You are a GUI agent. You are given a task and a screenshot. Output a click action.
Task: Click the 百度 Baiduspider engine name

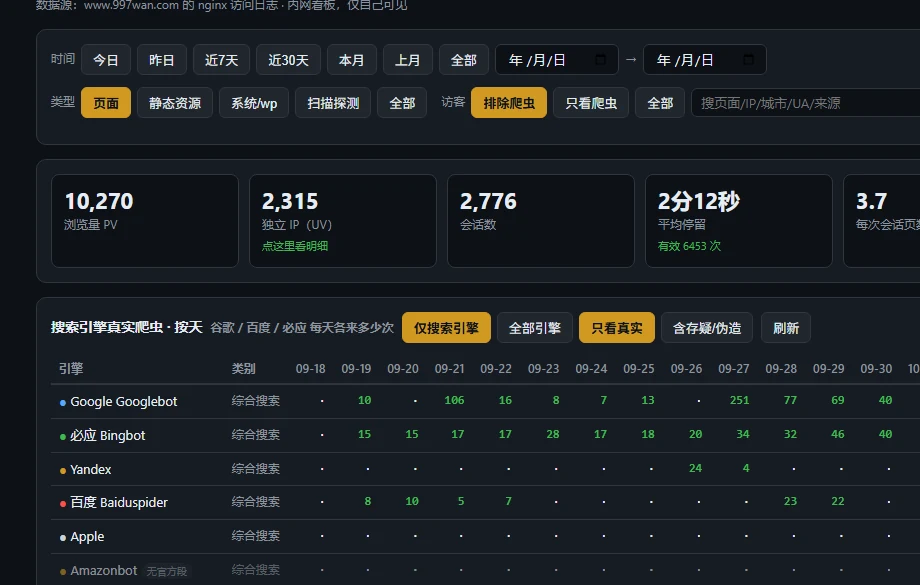point(119,502)
